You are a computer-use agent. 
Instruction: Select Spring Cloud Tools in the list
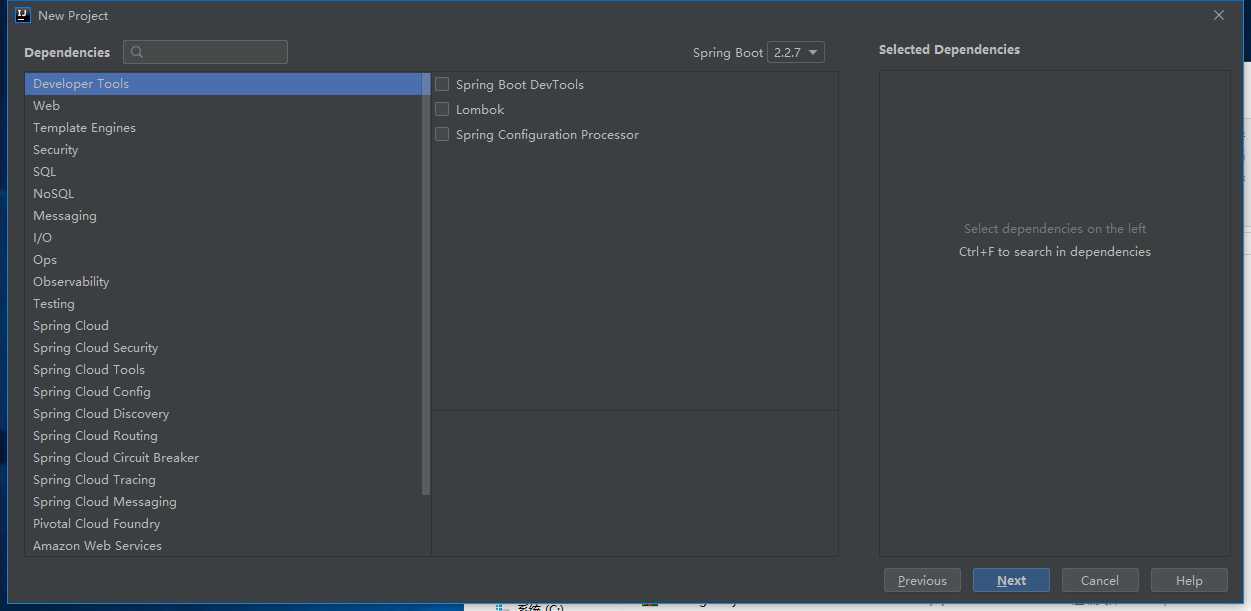pyautogui.click(x=224, y=370)
